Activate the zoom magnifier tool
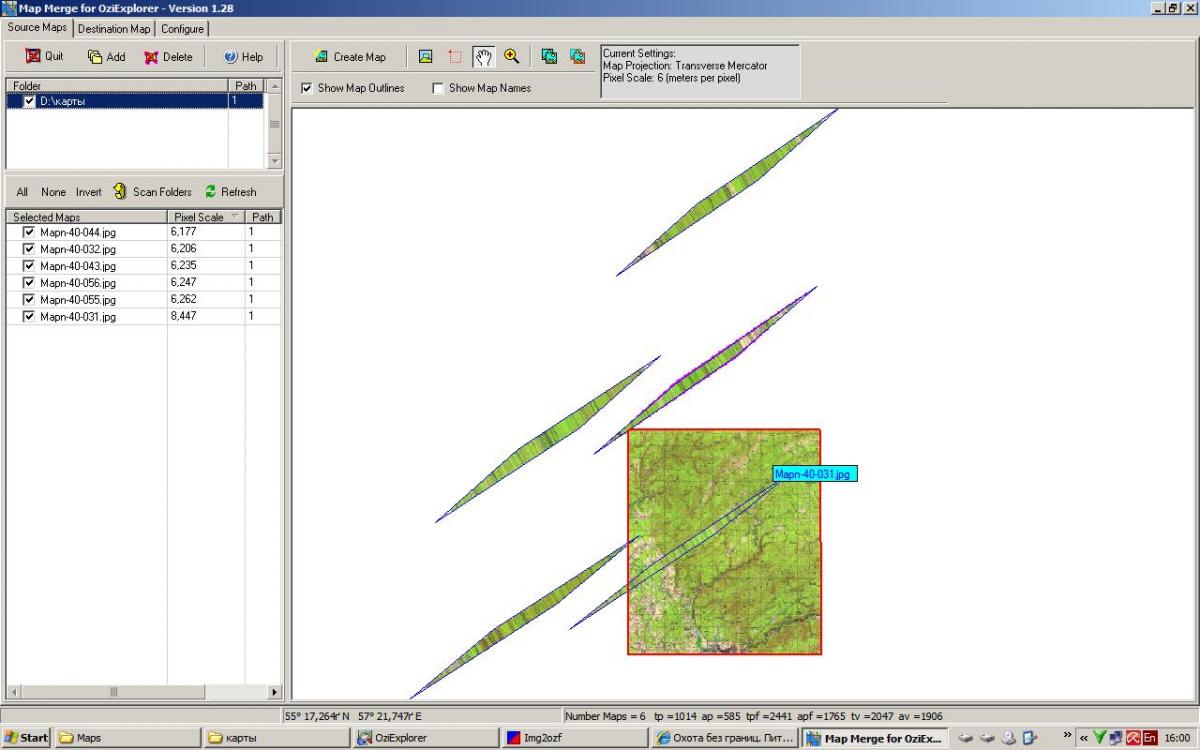1200x750 pixels. [512, 57]
